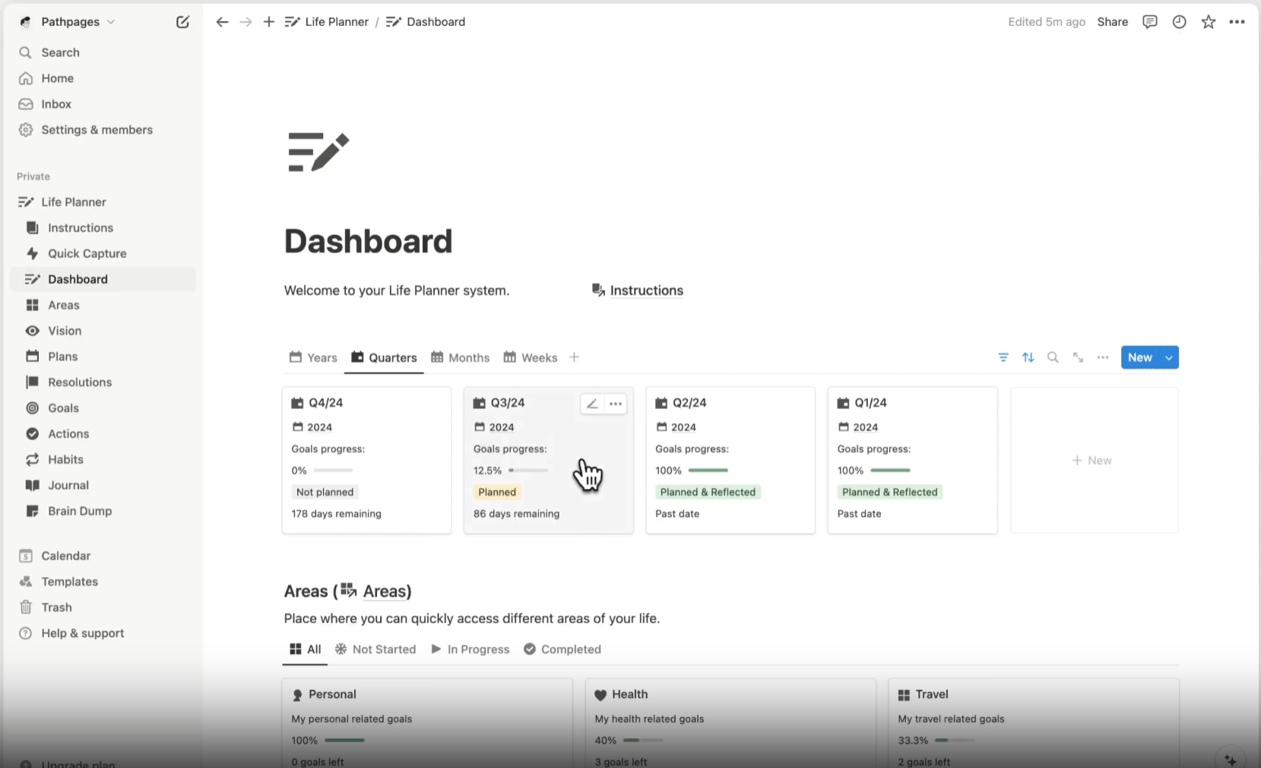
Task: Open the Instructions link under the title
Action: coord(638,290)
